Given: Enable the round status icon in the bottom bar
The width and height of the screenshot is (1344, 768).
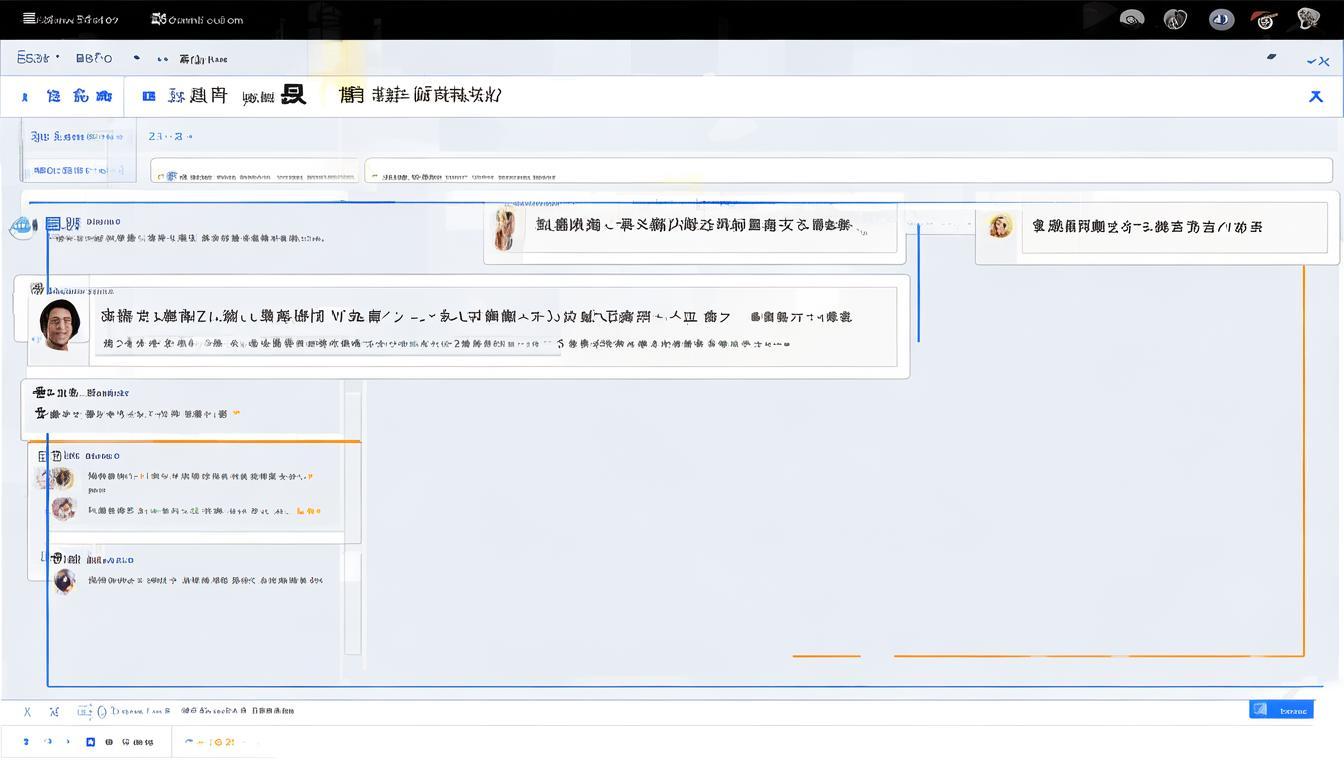Looking at the screenshot, I should pyautogui.click(x=101, y=710).
